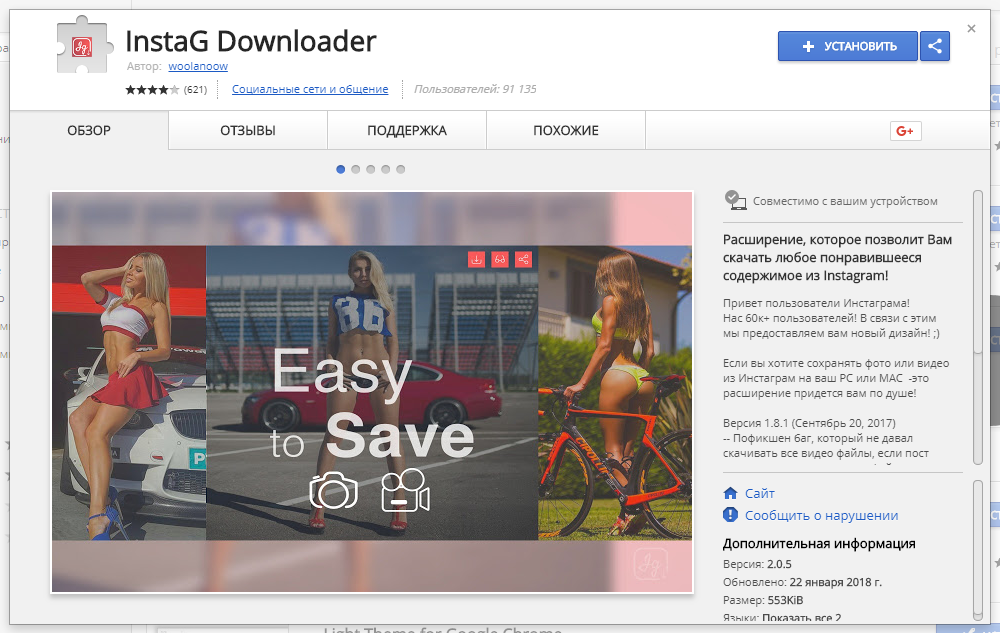The image size is (1000, 633).
Task: Click the additional info panel scrollbar
Action: point(978,549)
